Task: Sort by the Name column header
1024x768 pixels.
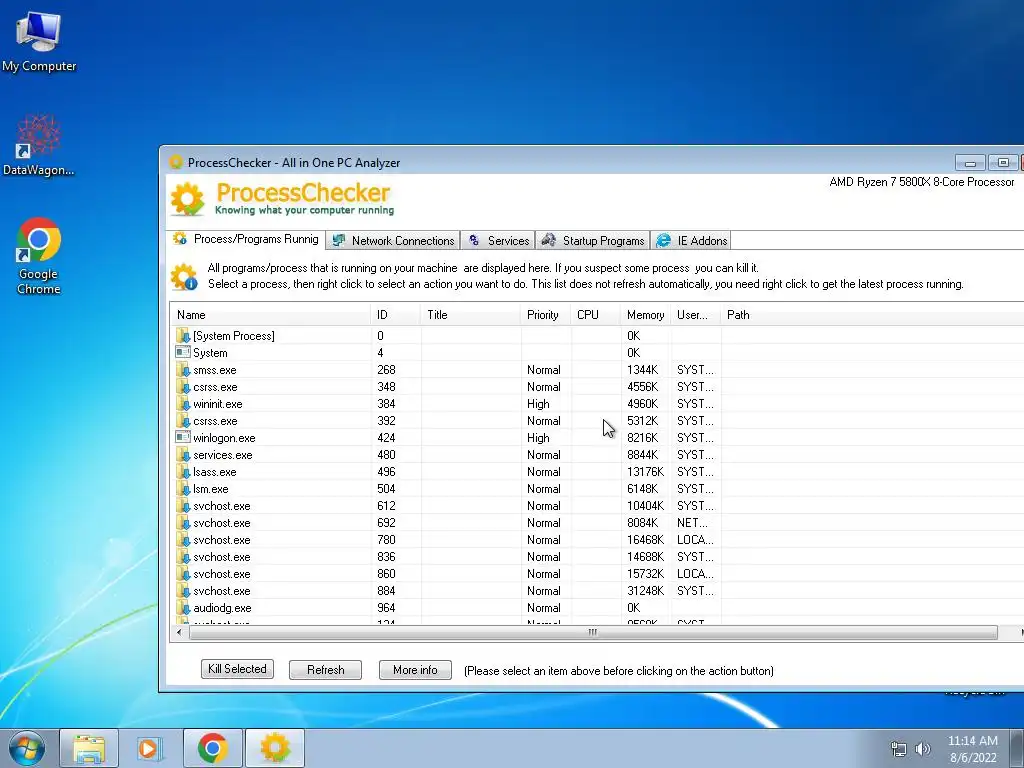Action: [x=270, y=315]
